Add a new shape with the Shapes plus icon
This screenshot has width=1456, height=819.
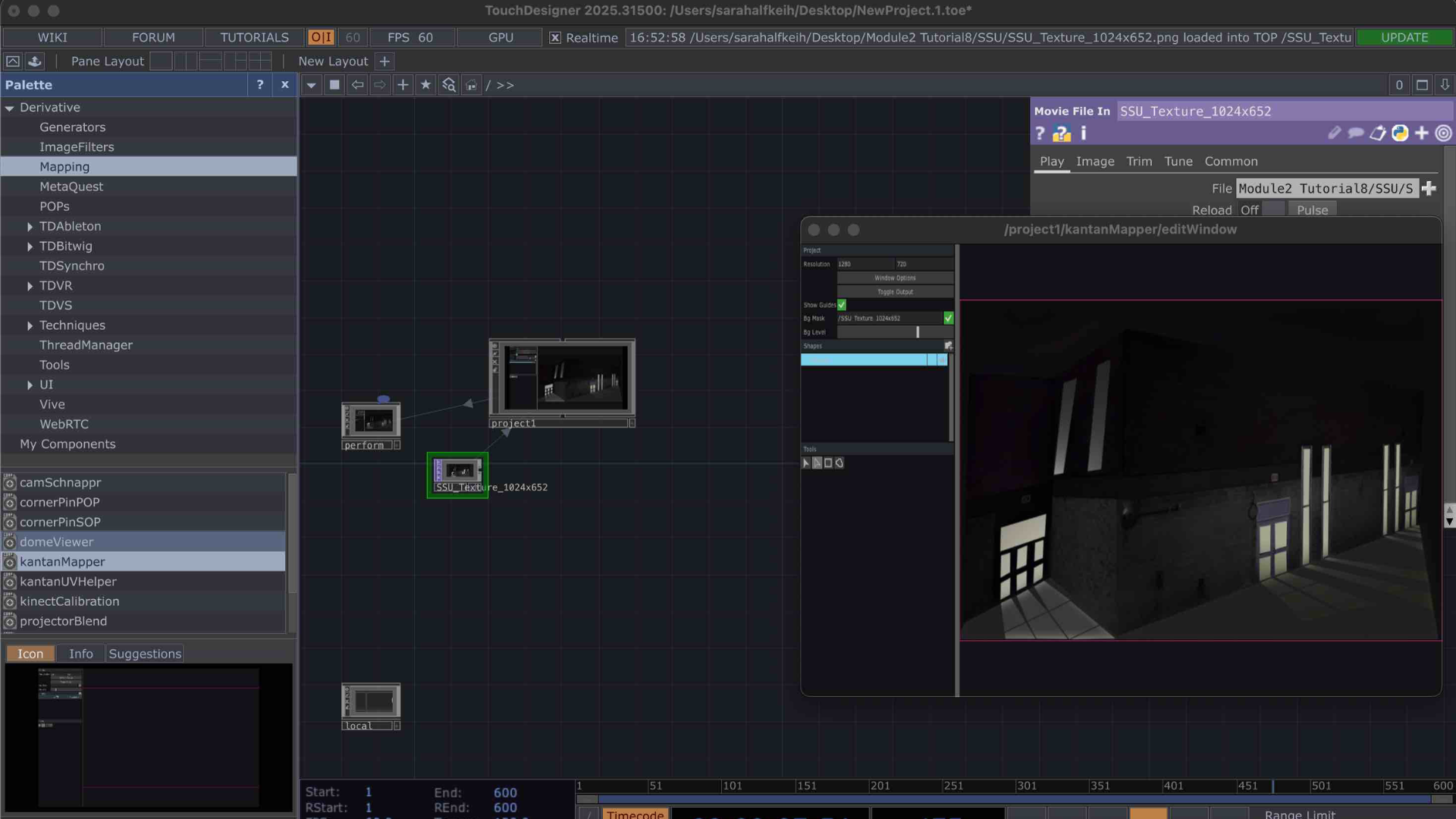tap(948, 346)
